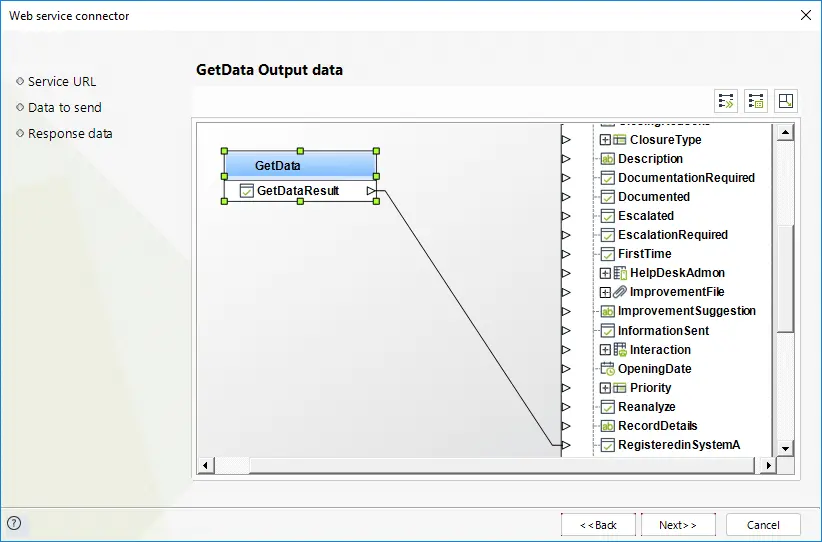Expand the ClosureType node
The image size is (822, 542).
coord(605,140)
